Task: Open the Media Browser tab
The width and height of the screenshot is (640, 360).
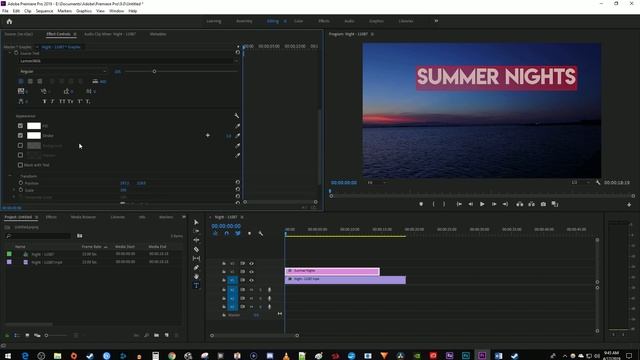Action: tap(83, 217)
